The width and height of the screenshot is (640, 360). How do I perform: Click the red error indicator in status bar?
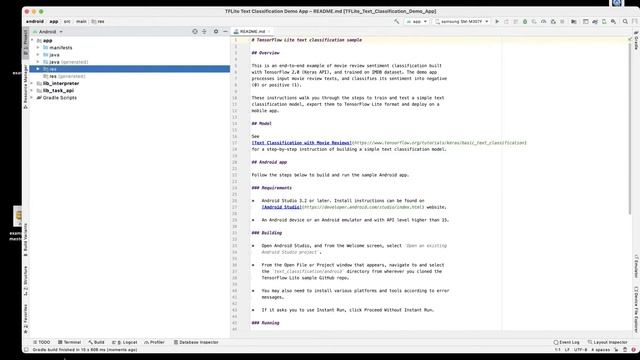click(x=633, y=350)
